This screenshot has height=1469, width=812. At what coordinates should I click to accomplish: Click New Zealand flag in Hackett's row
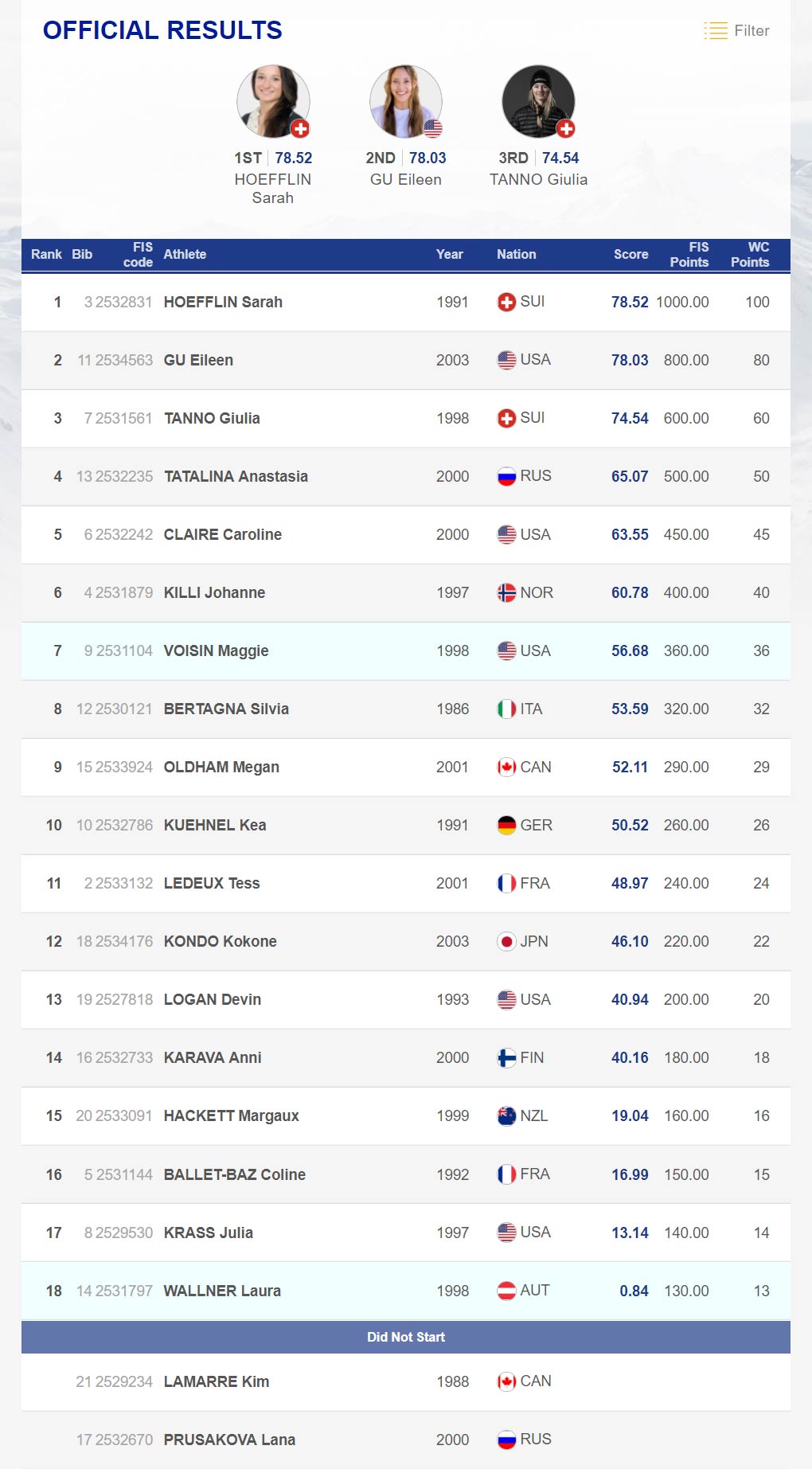tap(506, 1116)
